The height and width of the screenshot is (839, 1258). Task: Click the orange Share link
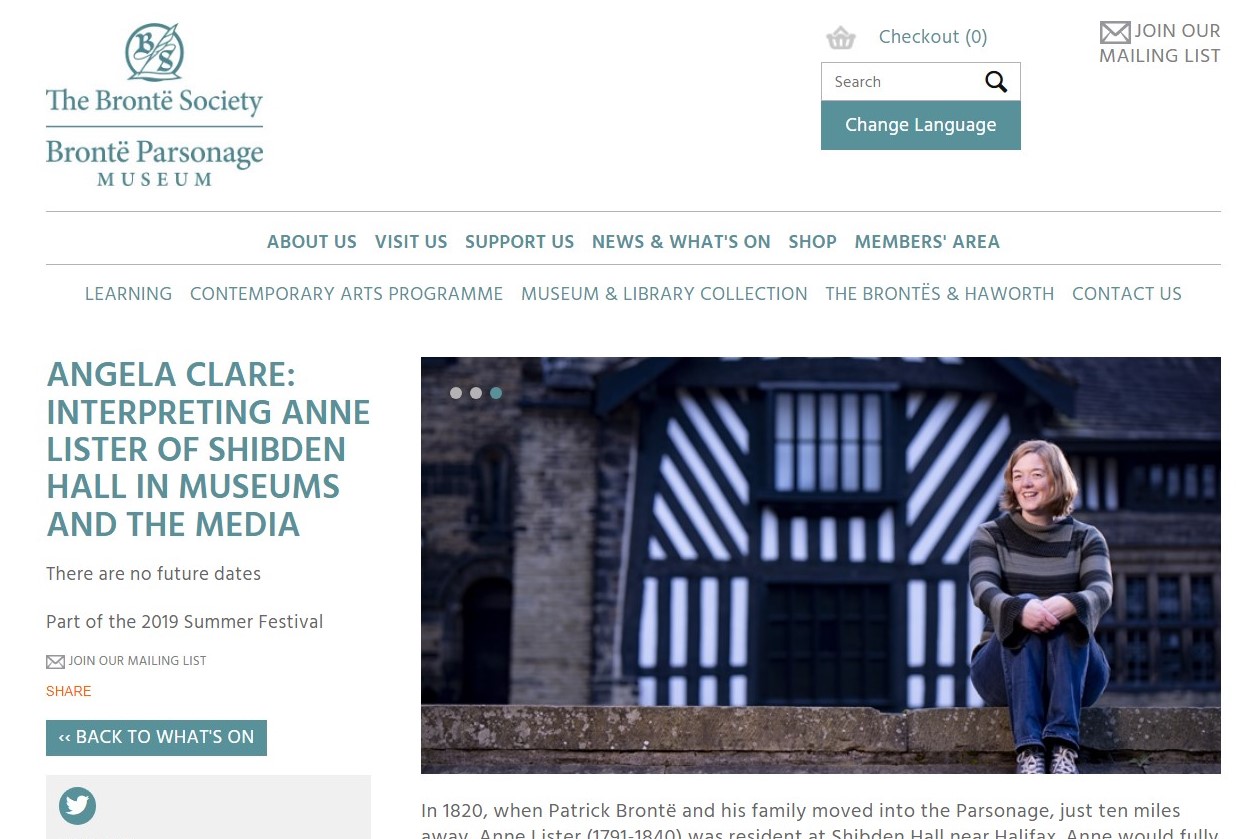tap(68, 691)
